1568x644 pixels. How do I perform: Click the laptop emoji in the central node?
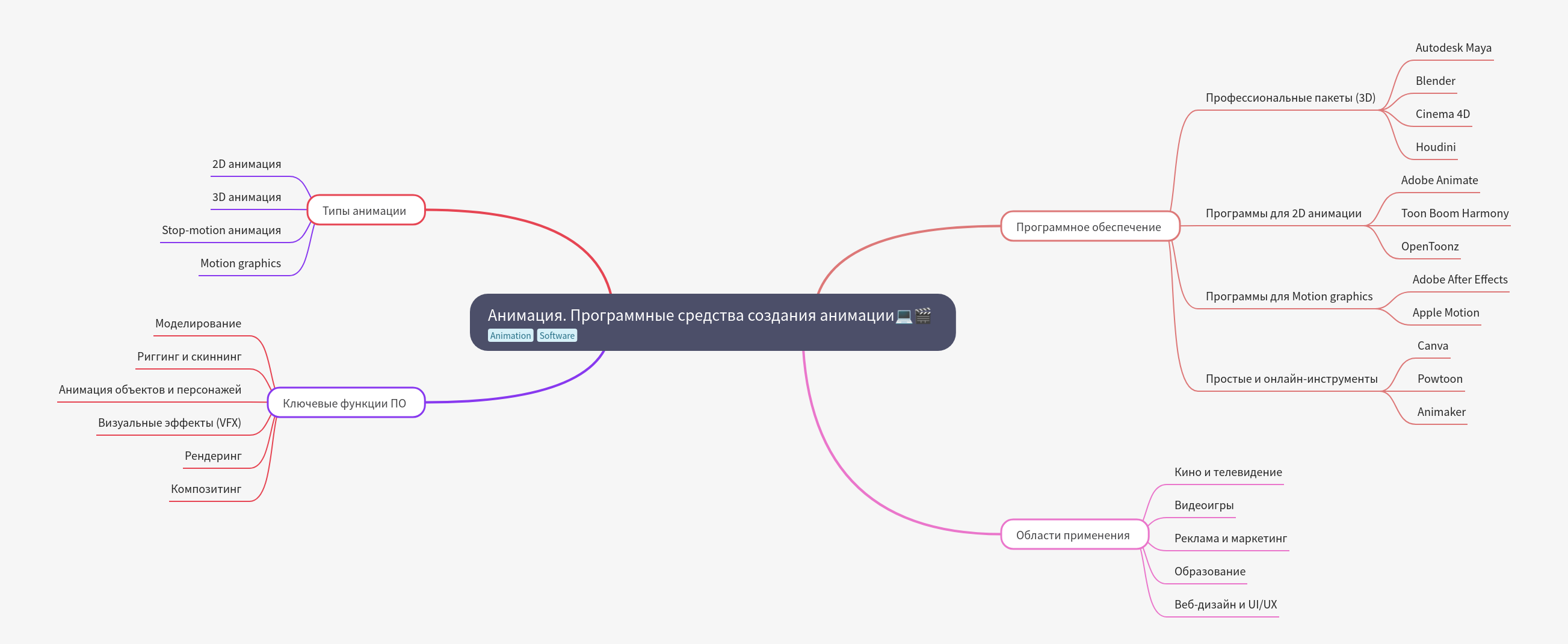tap(904, 315)
